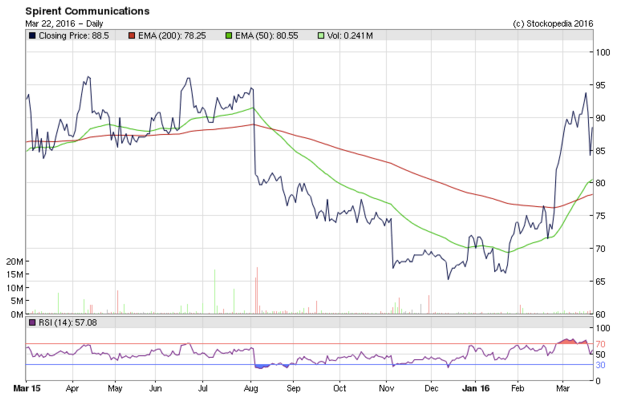Image resolution: width=618 pixels, height=403 pixels.
Task: Click the final 'Mar' x-axis month label
Action: pyautogui.click(x=562, y=388)
